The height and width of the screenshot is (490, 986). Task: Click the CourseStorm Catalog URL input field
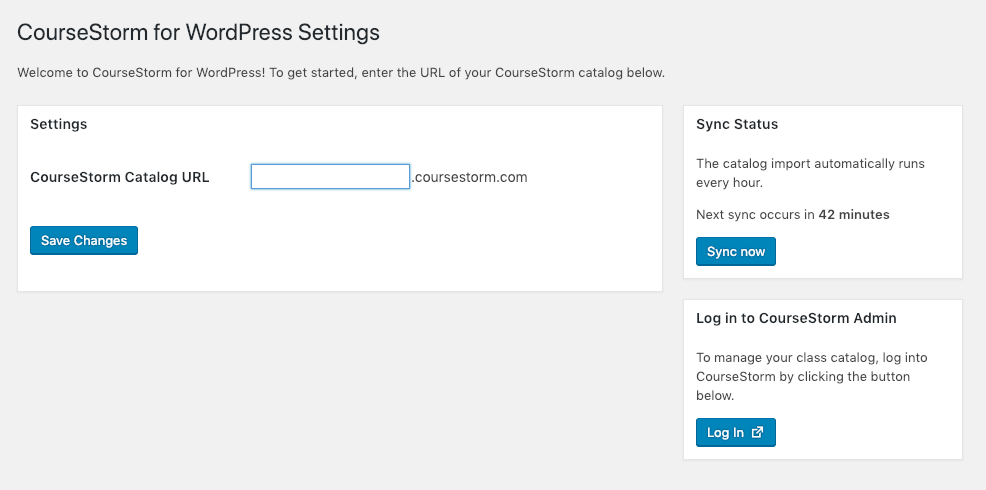(330, 177)
